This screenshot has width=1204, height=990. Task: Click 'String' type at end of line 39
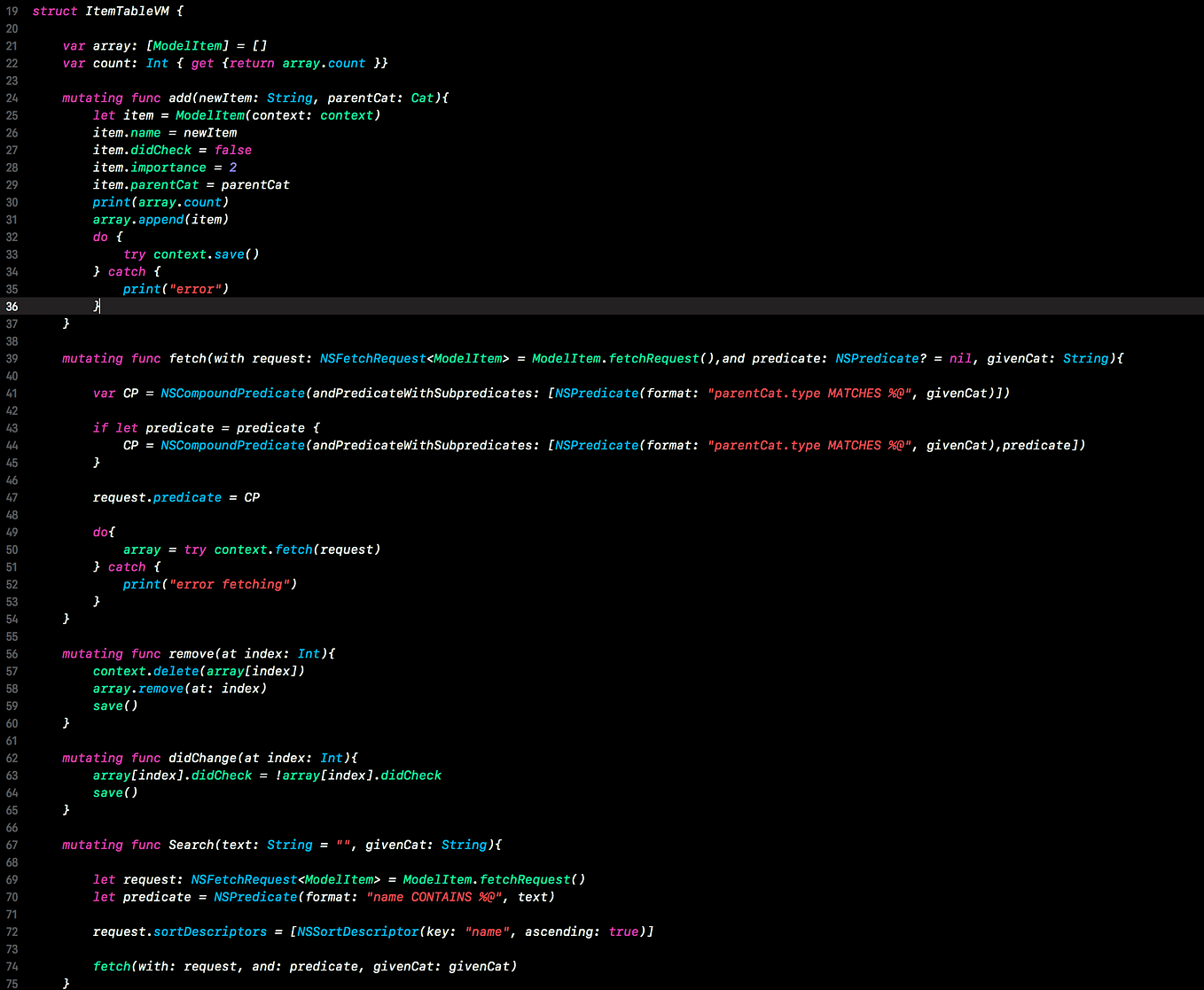pyautogui.click(x=1085, y=359)
